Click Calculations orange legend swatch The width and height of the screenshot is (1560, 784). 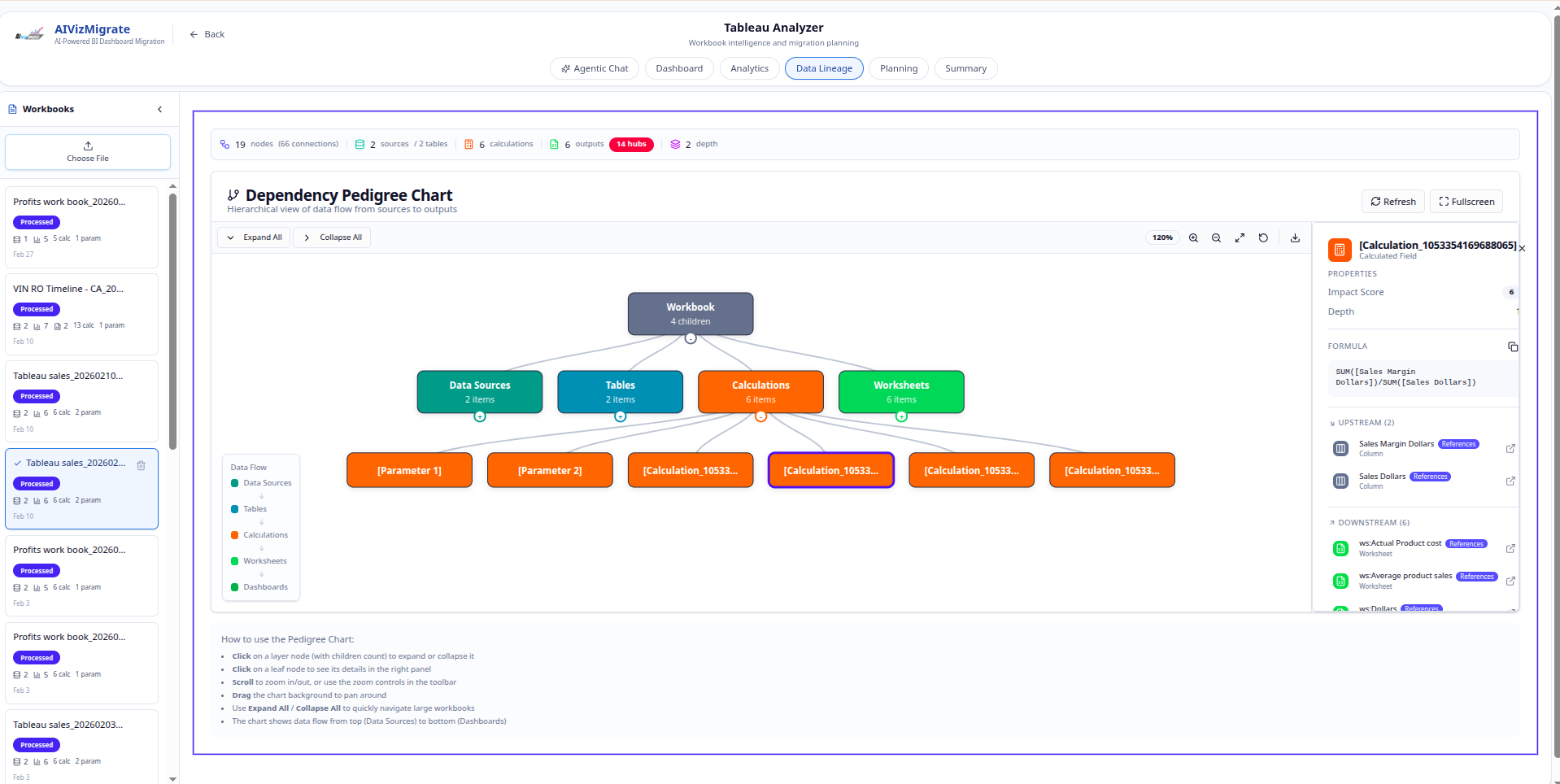(235, 535)
